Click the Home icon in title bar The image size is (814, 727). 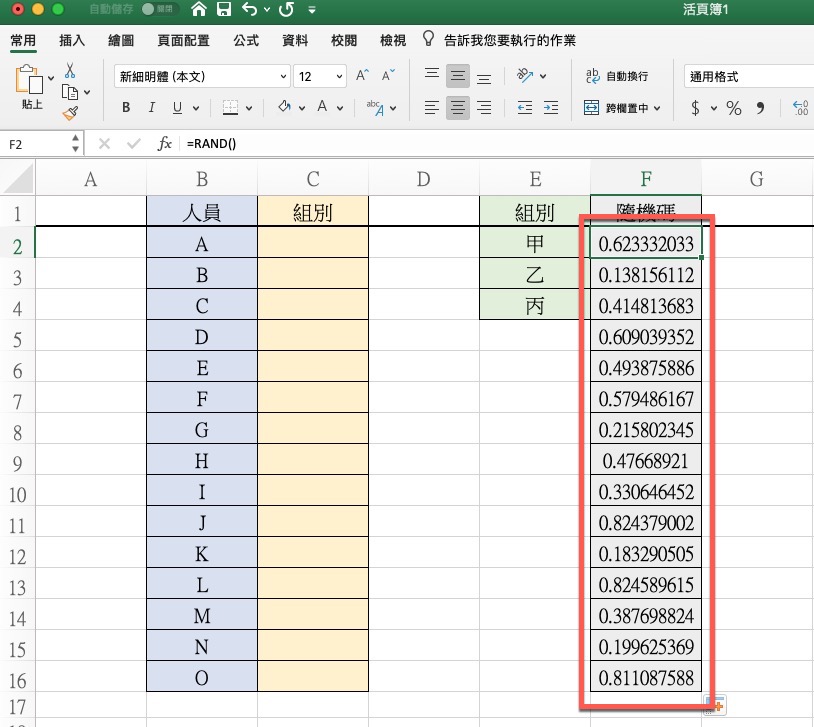(x=199, y=10)
